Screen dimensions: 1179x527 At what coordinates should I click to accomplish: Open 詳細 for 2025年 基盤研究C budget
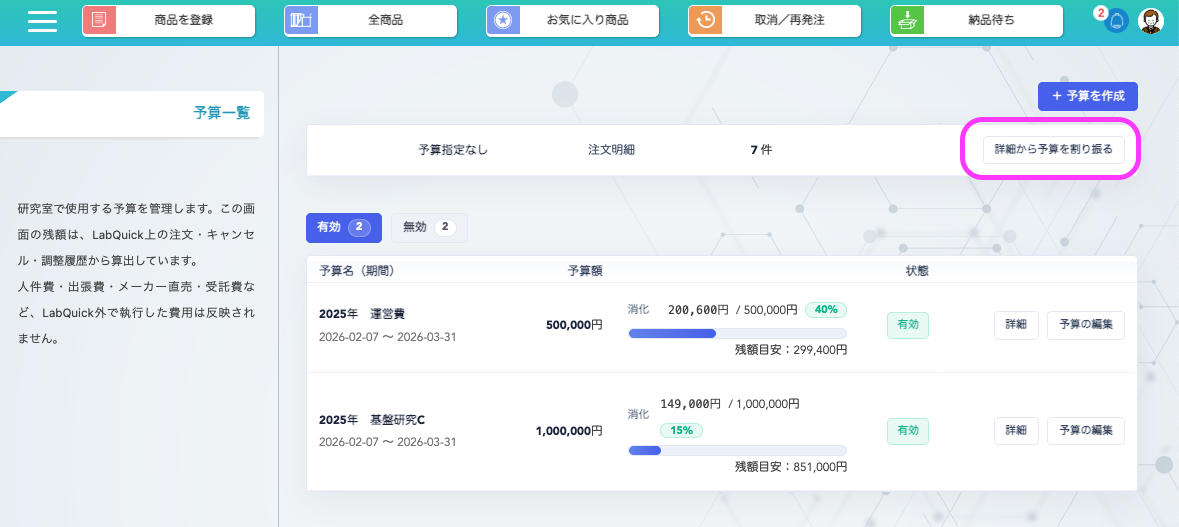1015,431
